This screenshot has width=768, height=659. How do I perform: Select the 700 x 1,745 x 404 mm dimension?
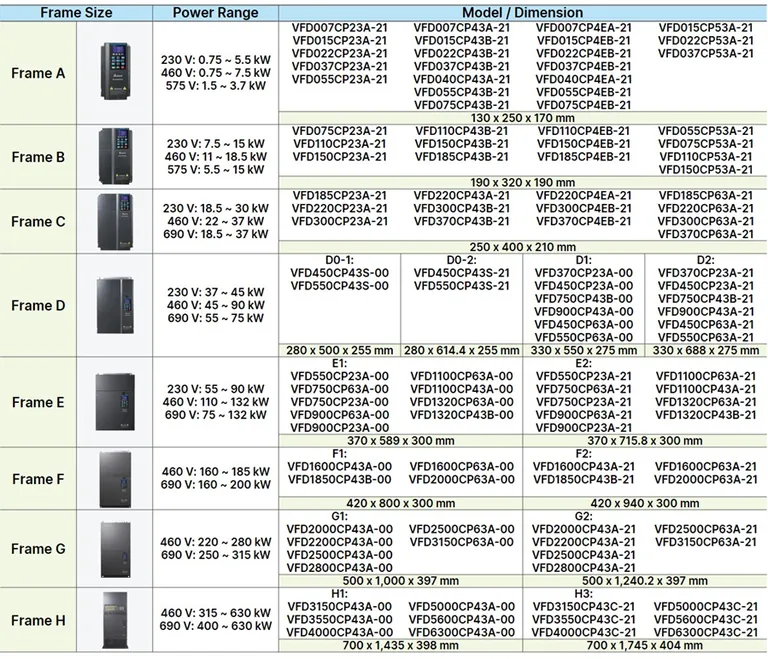pos(646,647)
